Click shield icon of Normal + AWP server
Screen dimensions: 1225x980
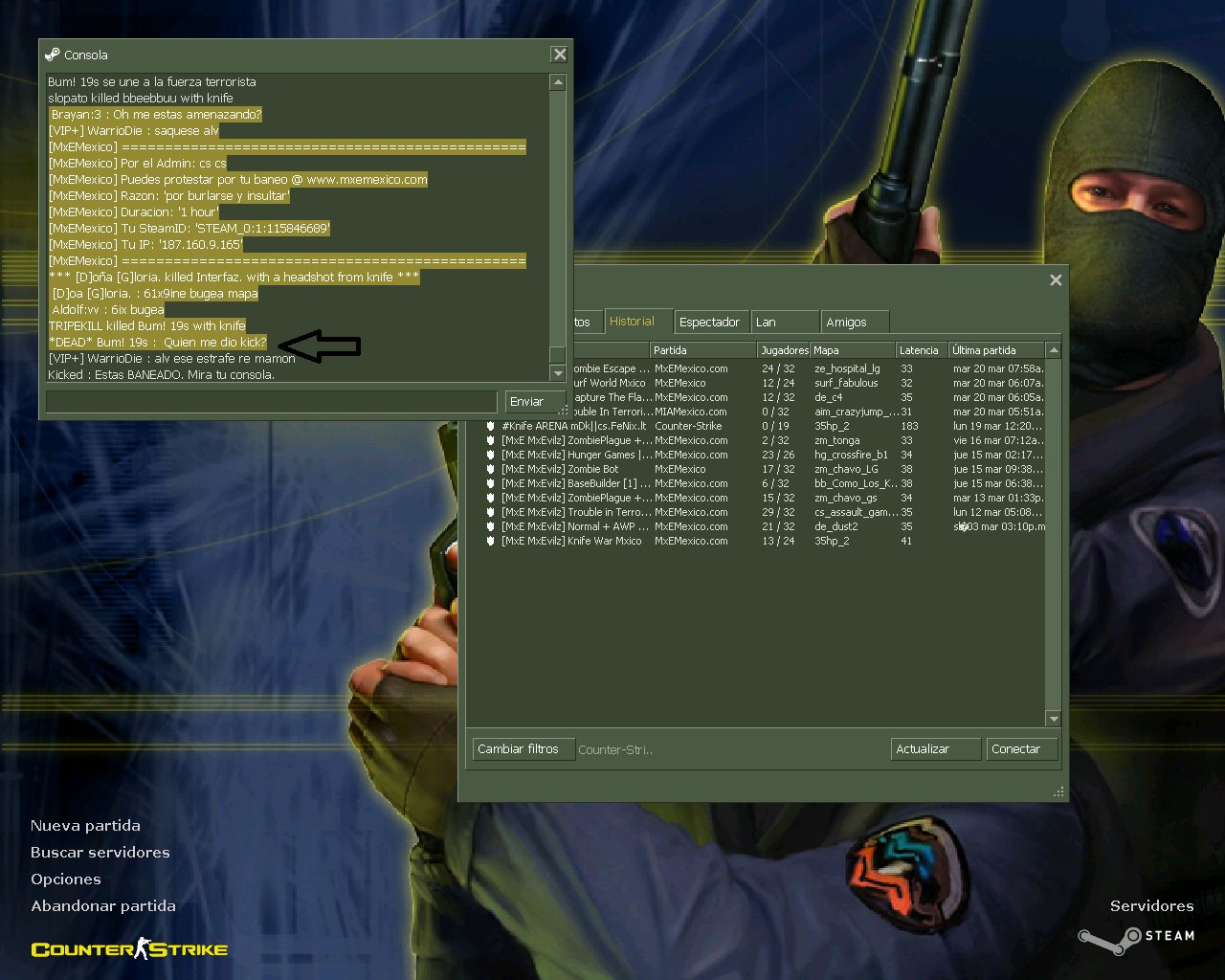[490, 526]
